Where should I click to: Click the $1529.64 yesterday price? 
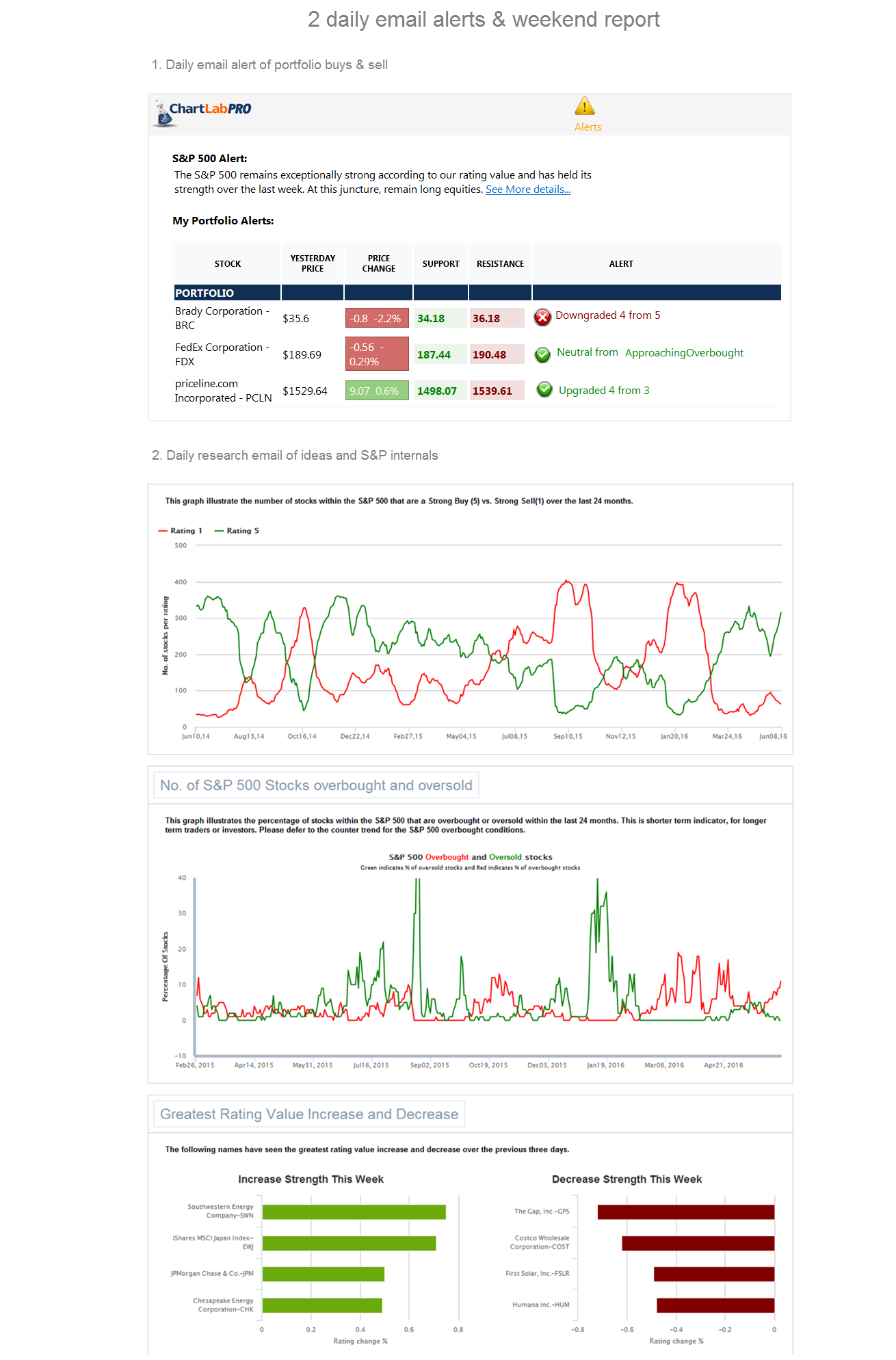[x=305, y=391]
